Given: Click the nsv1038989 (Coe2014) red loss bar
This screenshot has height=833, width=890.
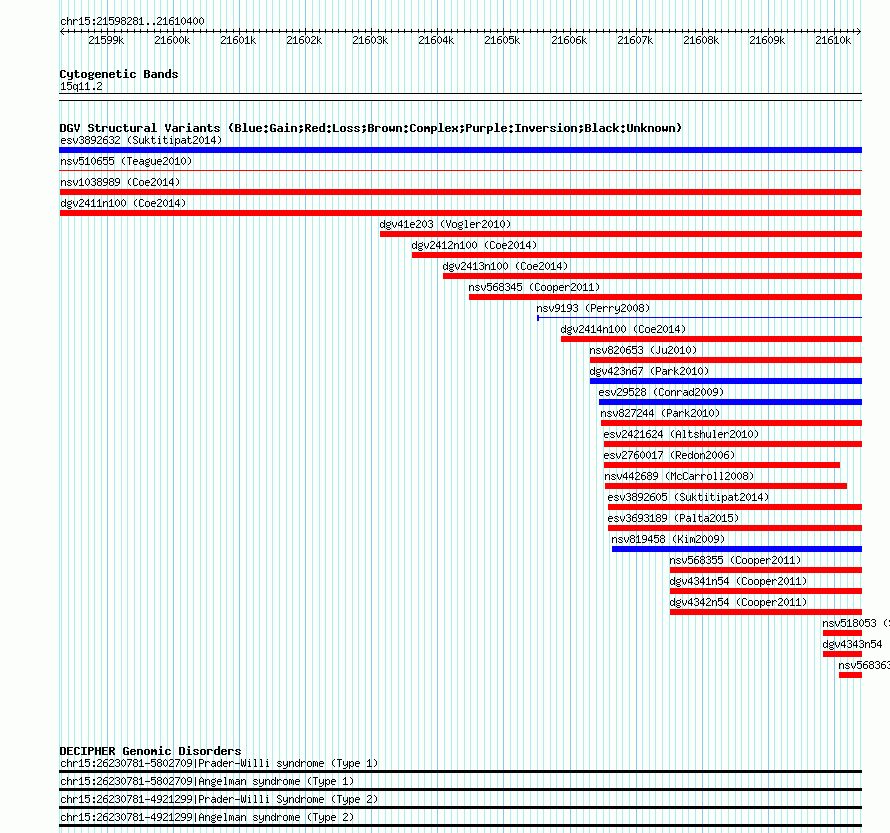Looking at the screenshot, I should click(460, 192).
